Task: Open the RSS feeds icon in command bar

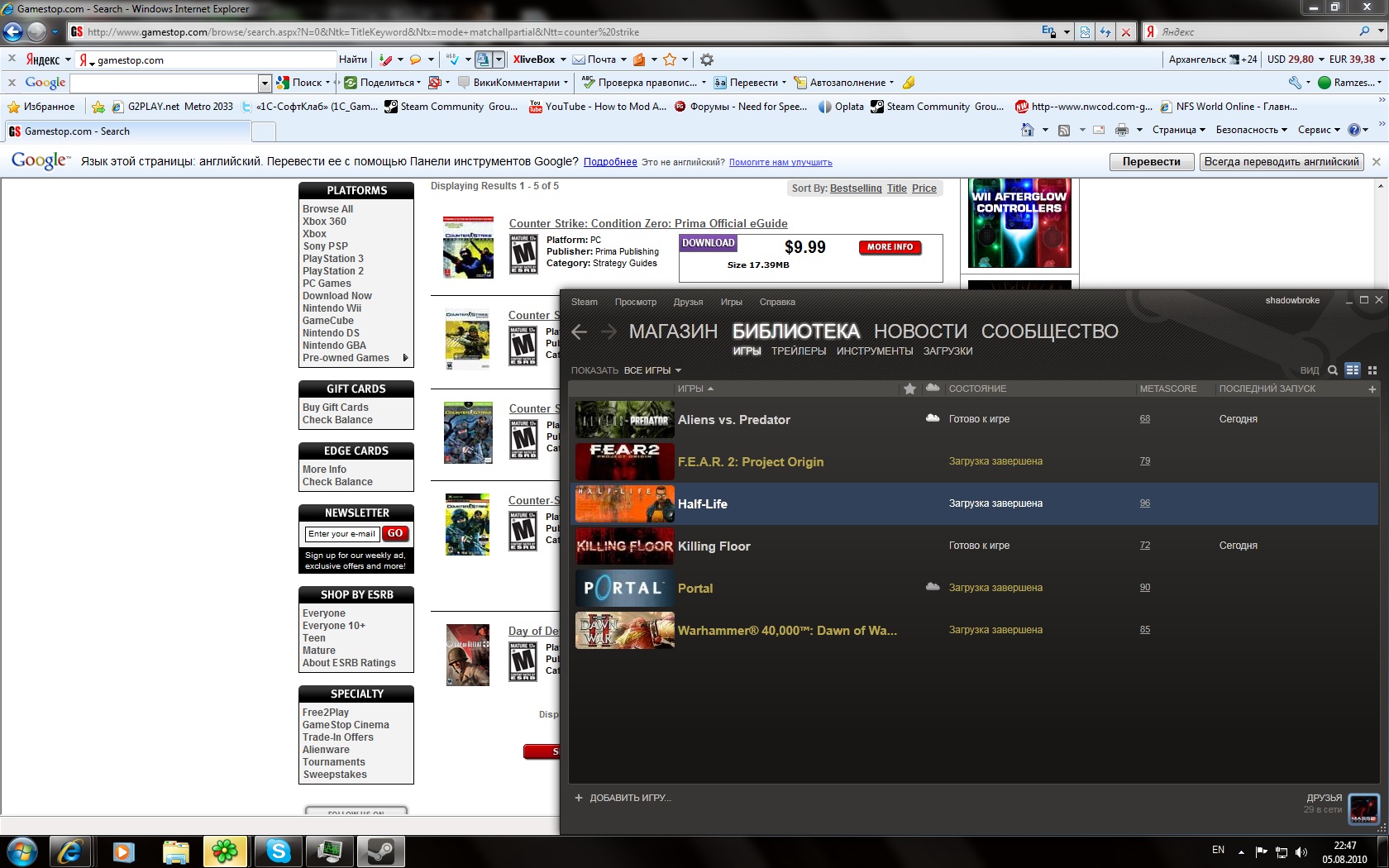Action: (1064, 130)
